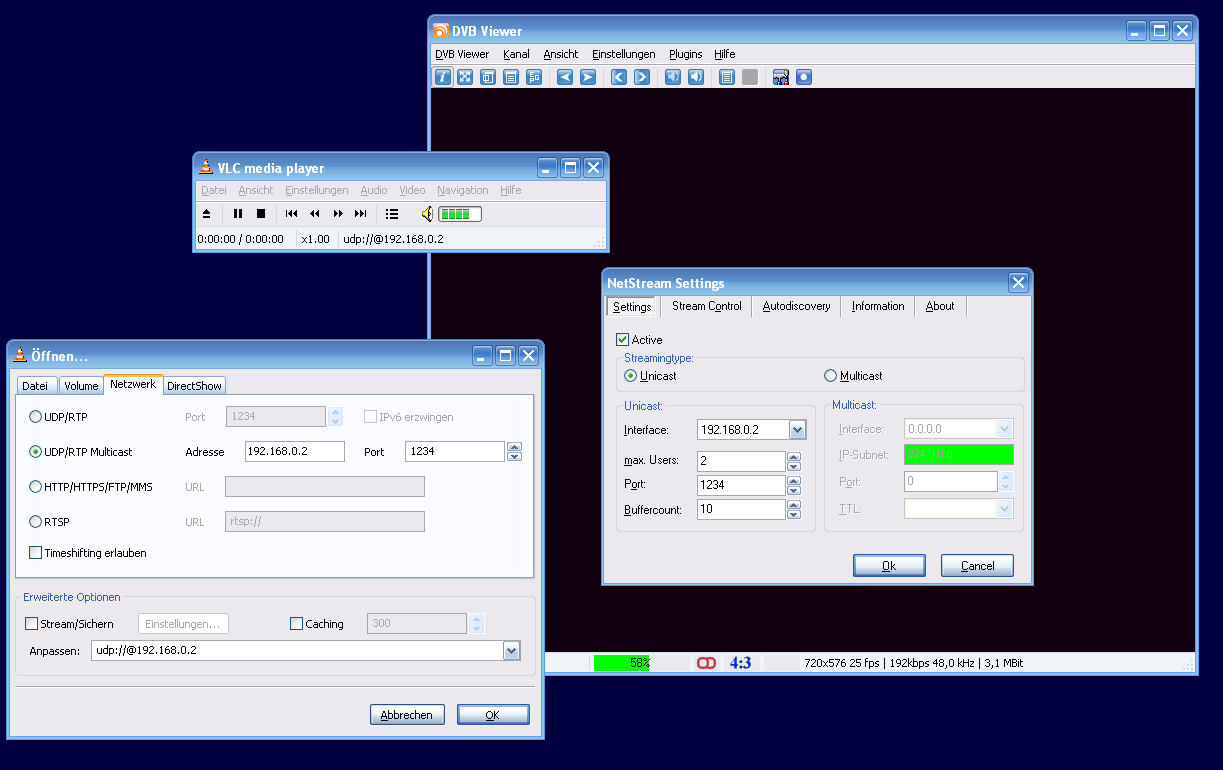1223x770 pixels.
Task: Uncheck the Active checkbox in NetStream Settings
Action: click(x=623, y=340)
